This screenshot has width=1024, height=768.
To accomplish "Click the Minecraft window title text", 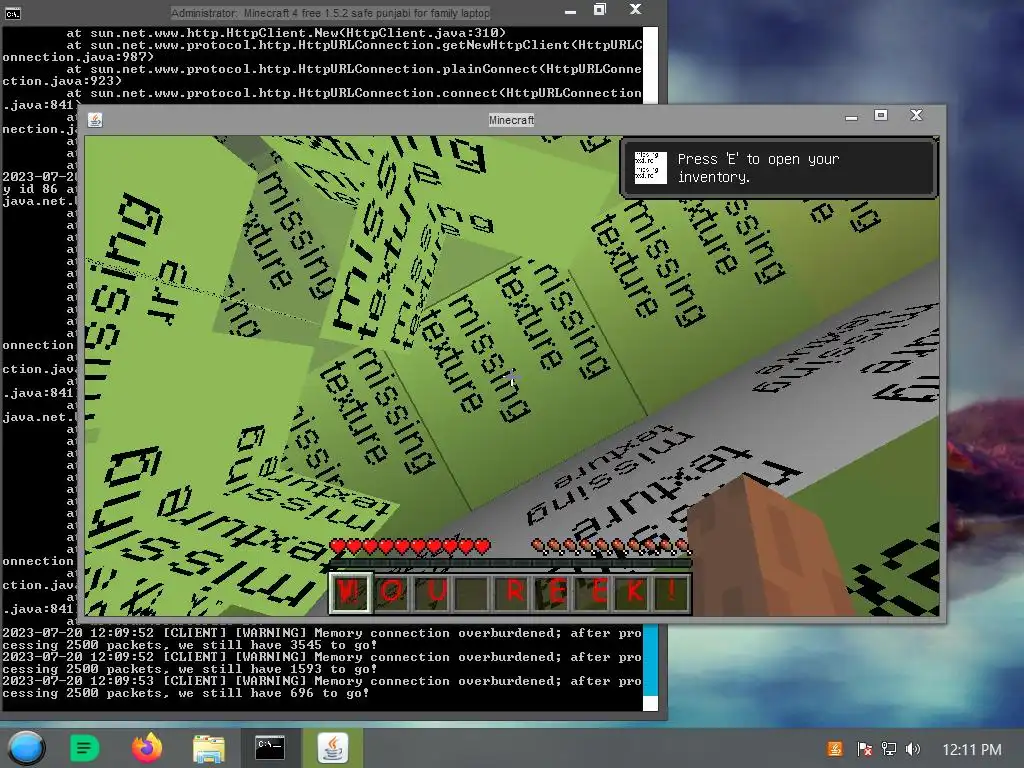I will click(511, 120).
